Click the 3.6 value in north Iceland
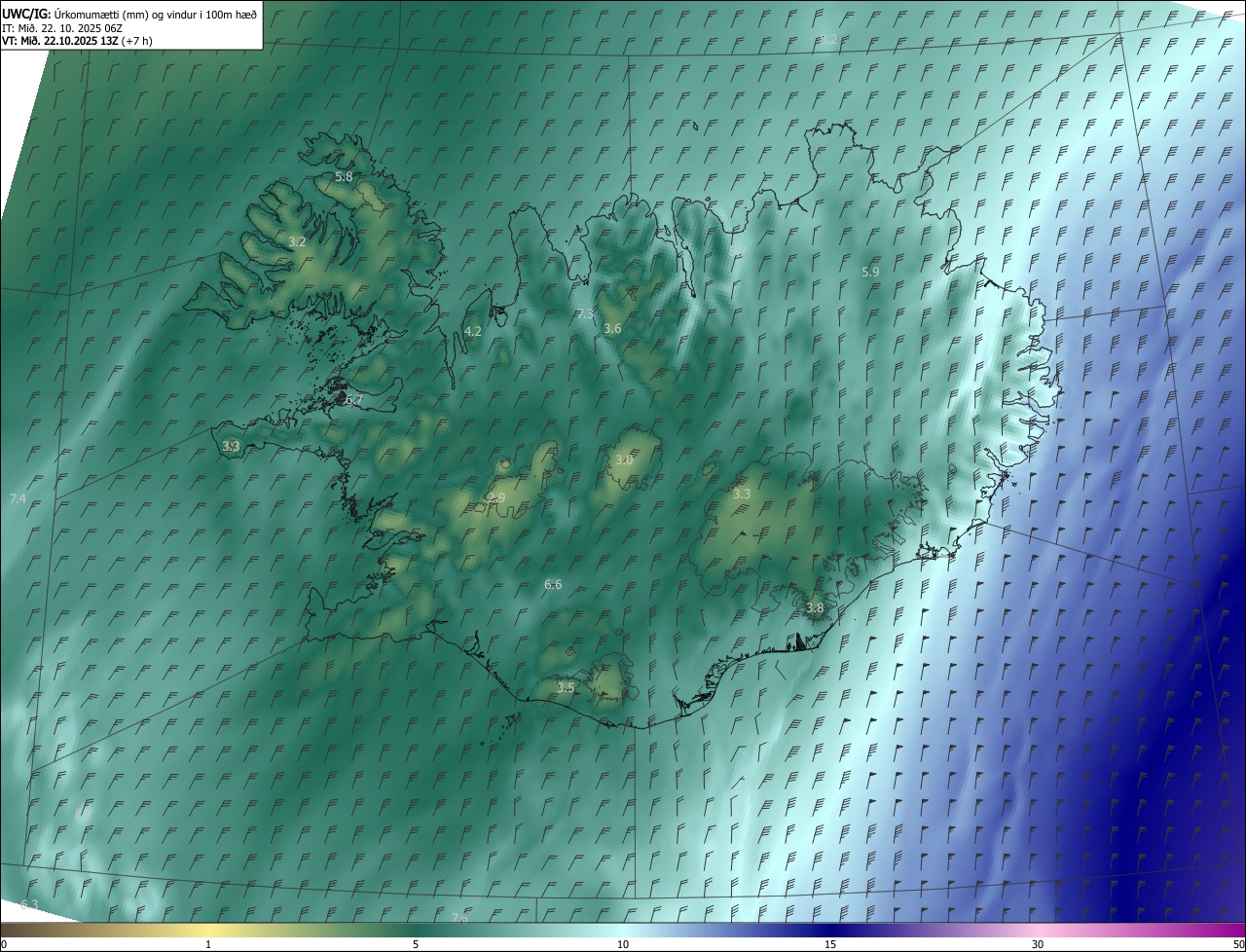 612,329
